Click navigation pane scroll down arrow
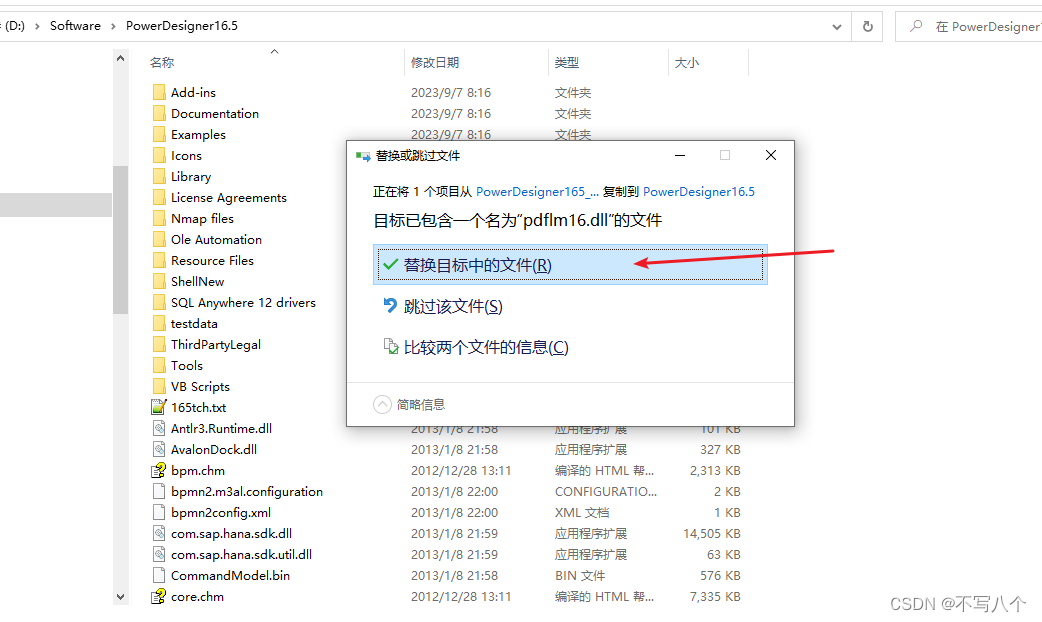1042x622 pixels. coord(120,597)
